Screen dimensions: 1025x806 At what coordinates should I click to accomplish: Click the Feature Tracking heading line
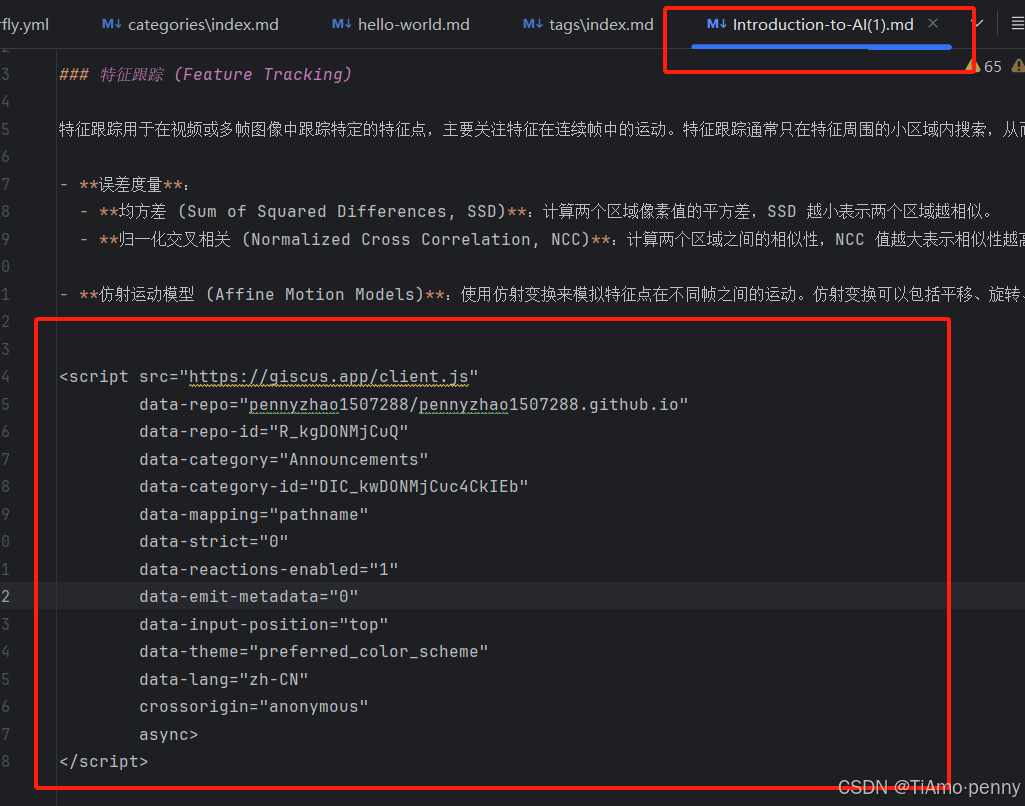click(x=205, y=75)
